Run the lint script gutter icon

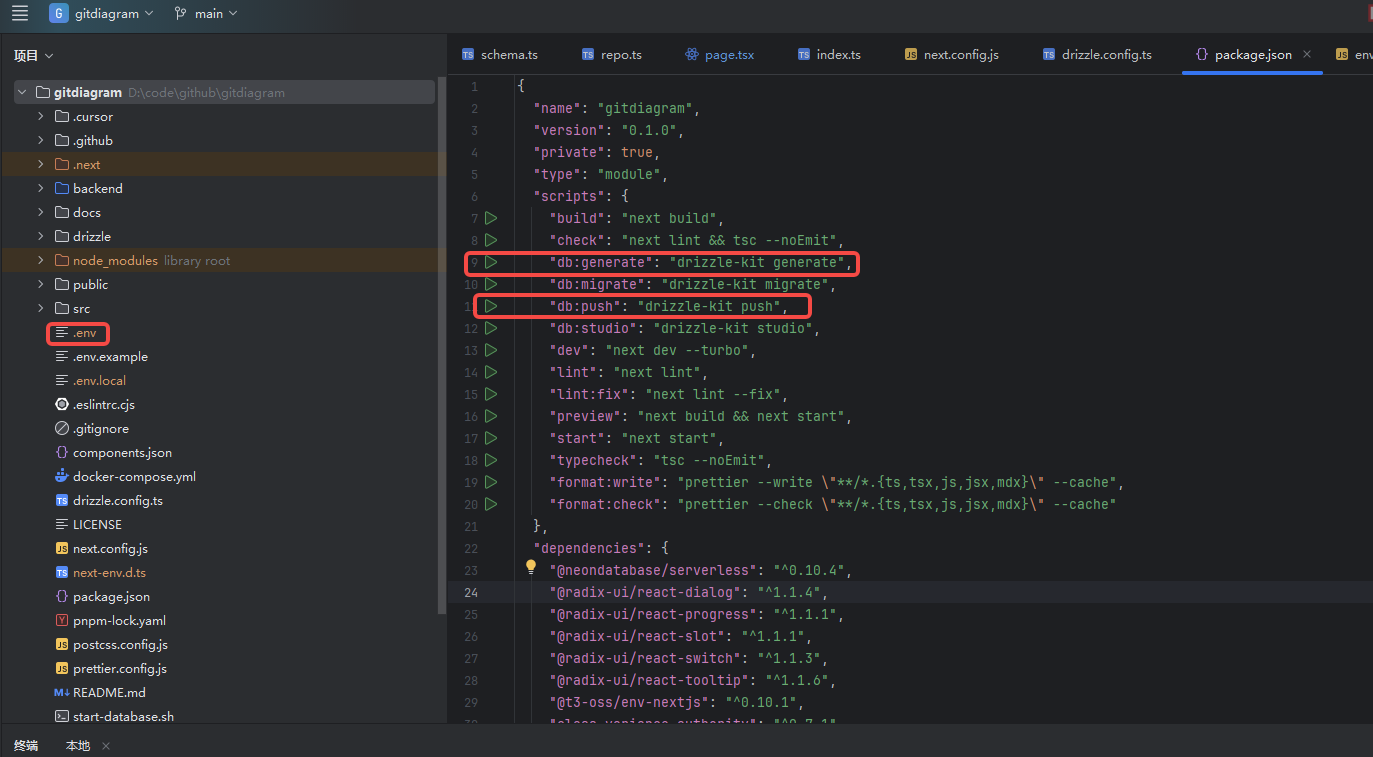(x=491, y=372)
